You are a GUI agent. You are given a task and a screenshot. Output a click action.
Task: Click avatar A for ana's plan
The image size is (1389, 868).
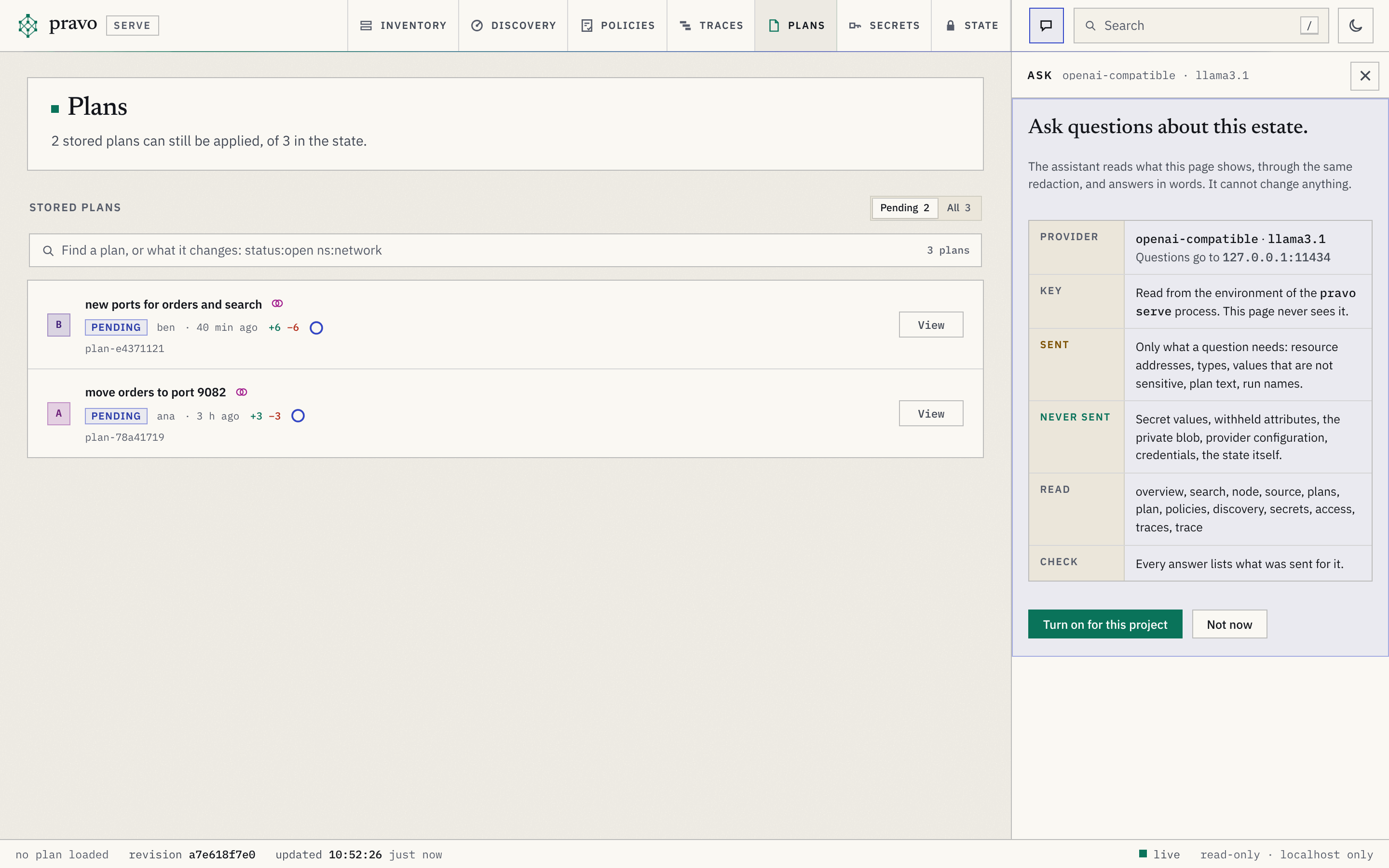58,413
